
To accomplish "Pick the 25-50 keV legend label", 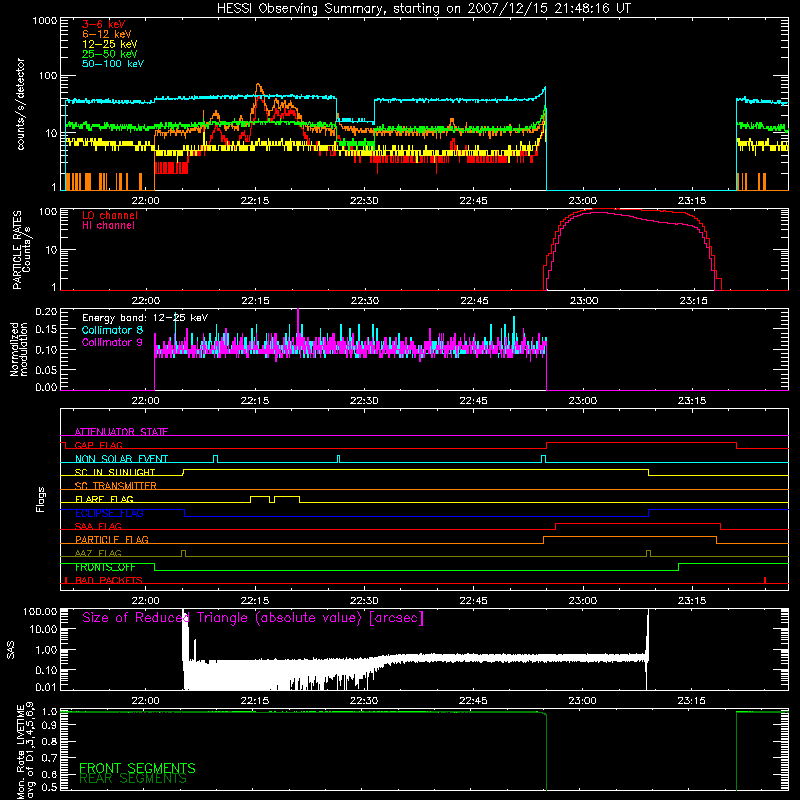I will pyautogui.click(x=109, y=54).
